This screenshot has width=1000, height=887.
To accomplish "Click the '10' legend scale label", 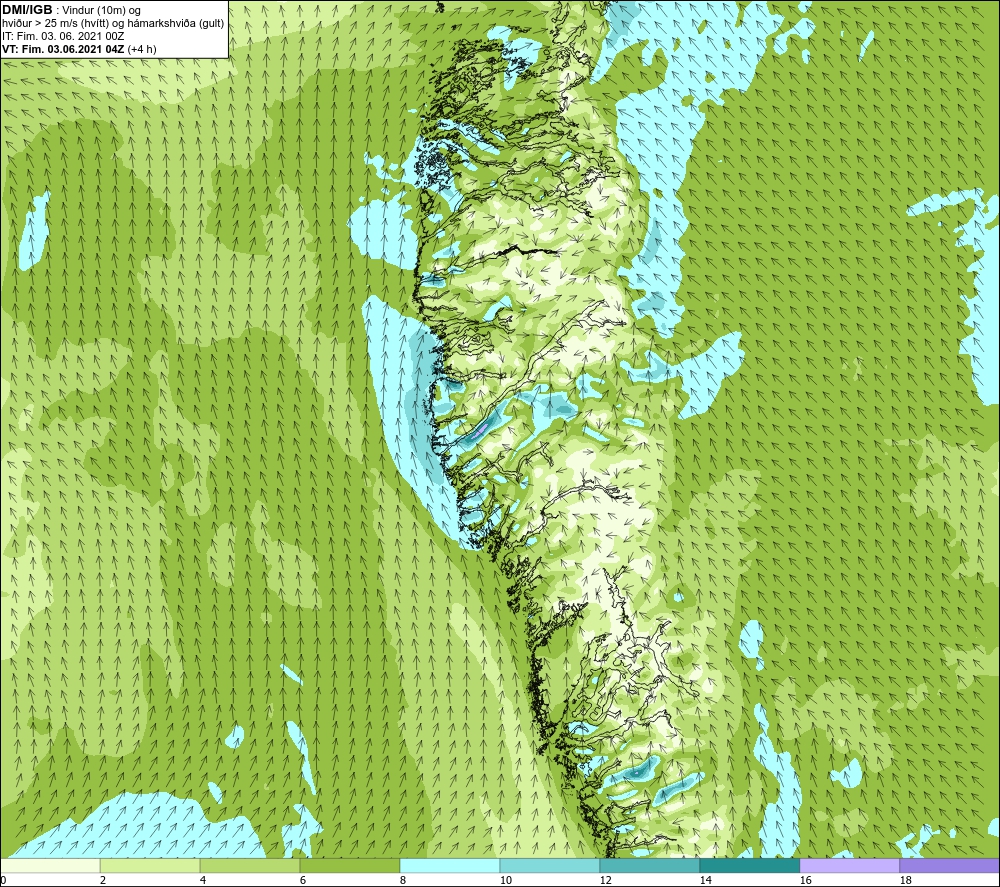I will coord(505,880).
